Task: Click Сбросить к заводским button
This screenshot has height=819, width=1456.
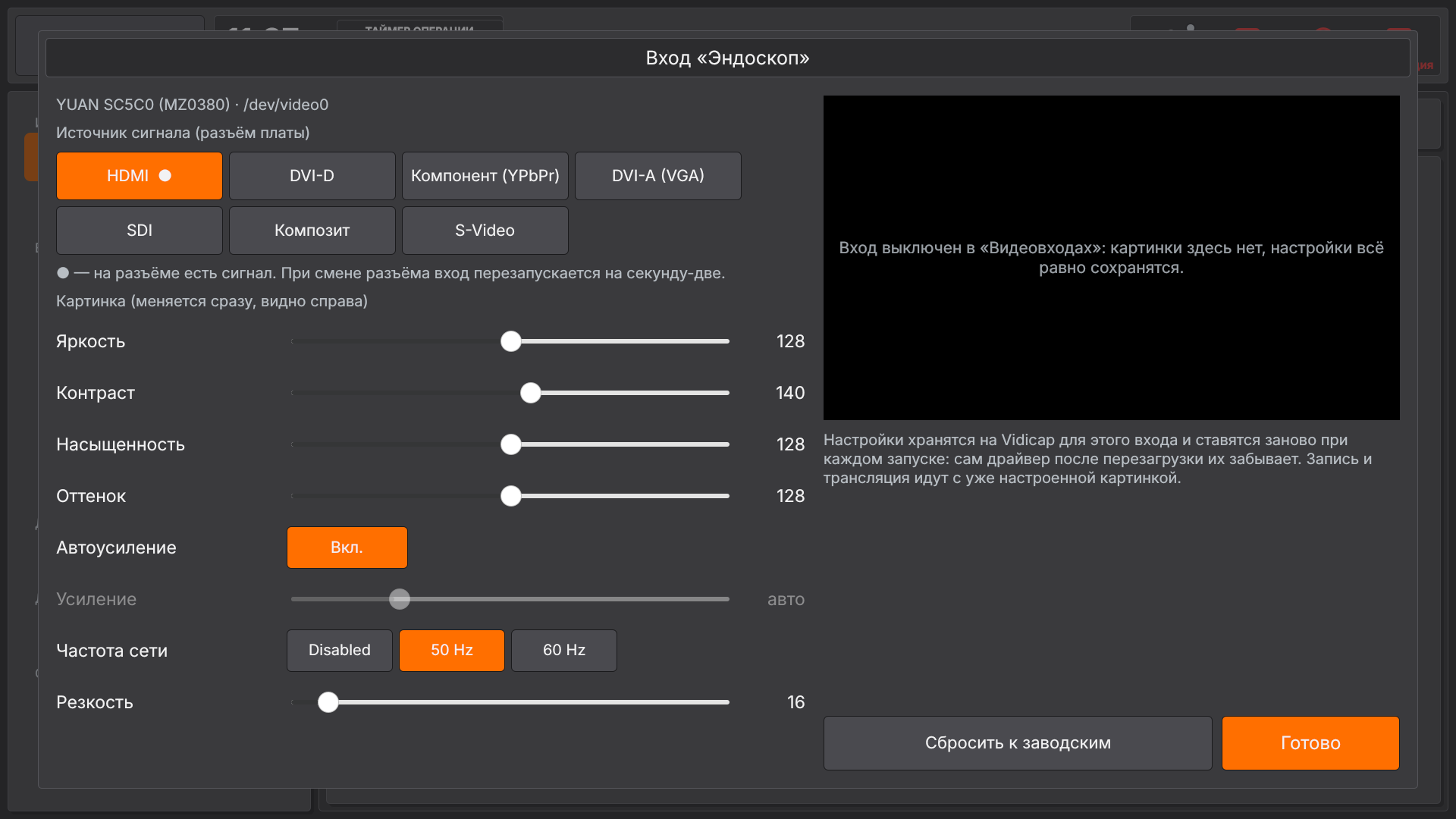Action: [1018, 743]
